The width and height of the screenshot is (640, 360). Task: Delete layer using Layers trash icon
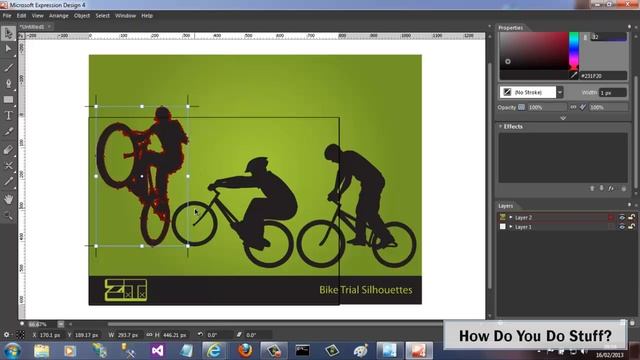pos(632,322)
